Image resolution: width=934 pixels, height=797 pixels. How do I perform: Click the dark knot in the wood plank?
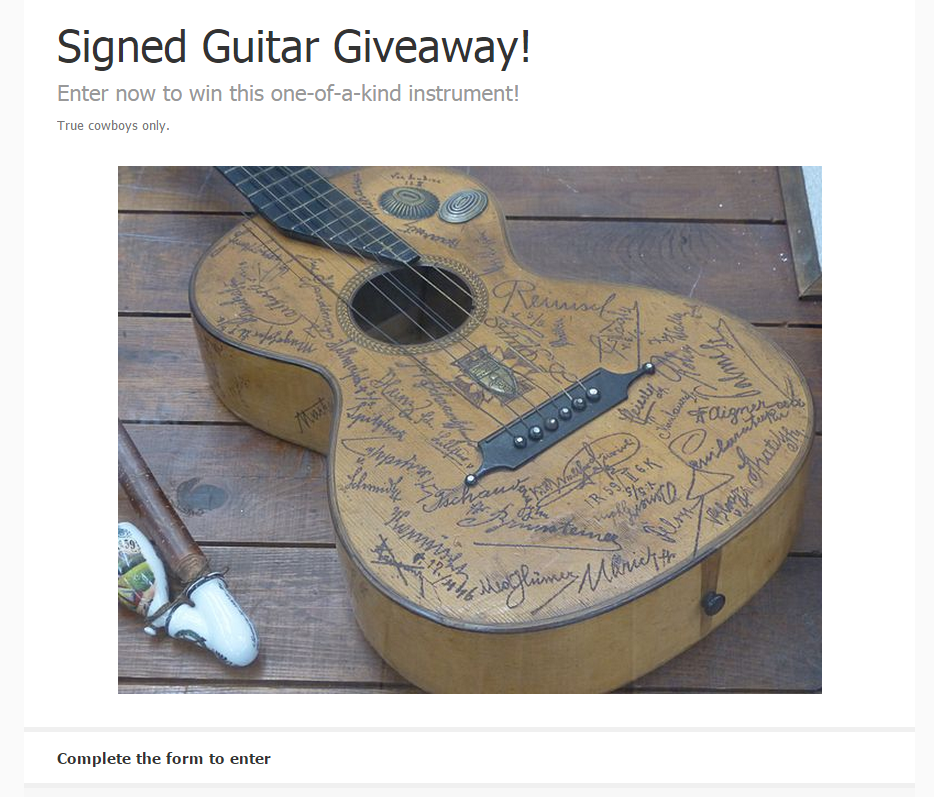click(201, 496)
